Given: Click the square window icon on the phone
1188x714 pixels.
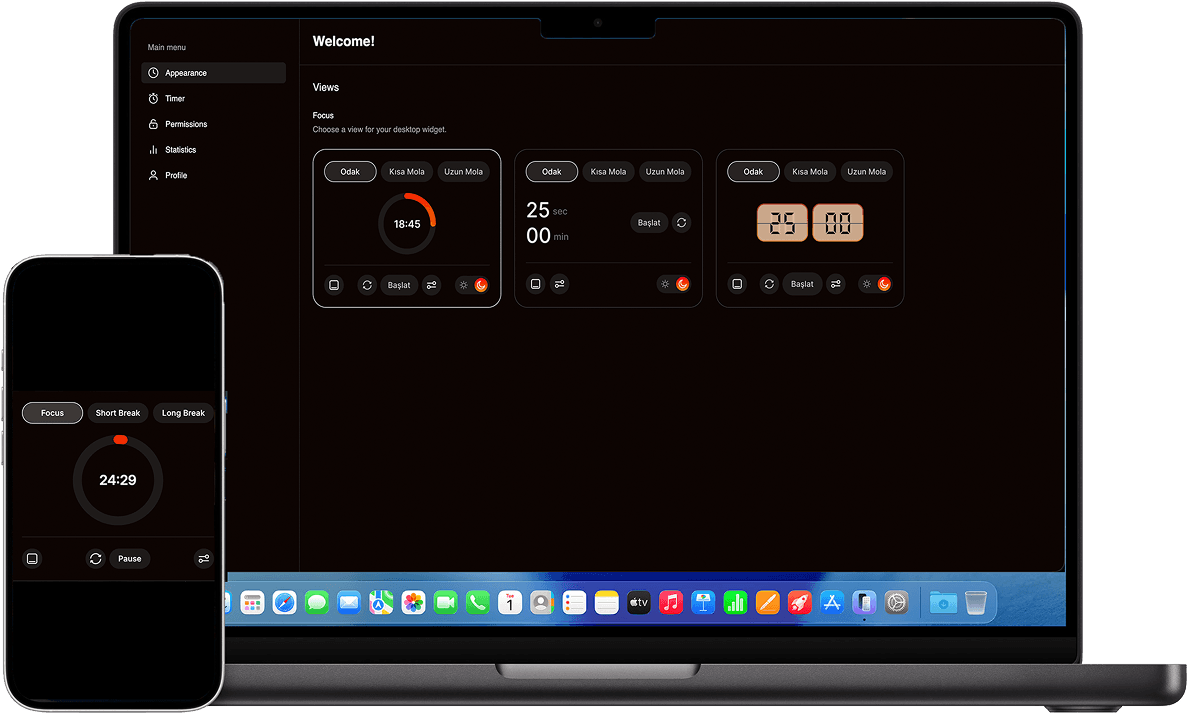Looking at the screenshot, I should (32, 559).
